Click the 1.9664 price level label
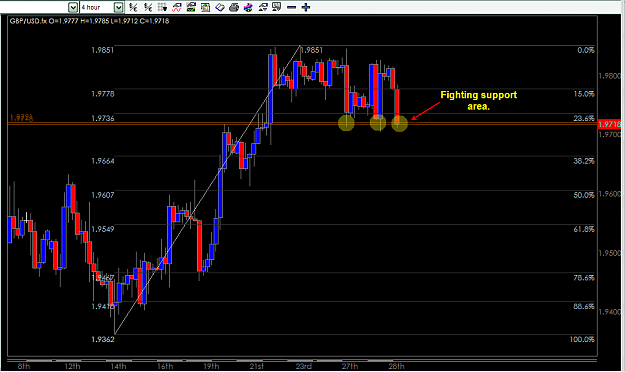This screenshot has height=372, width=625. coord(103,161)
